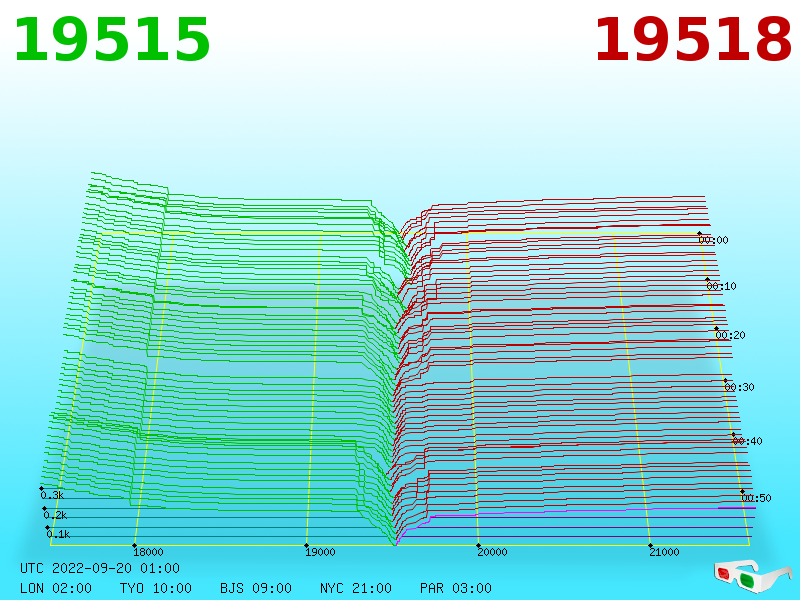
Task: Click the NYC 21:00 clock text
Action: pyautogui.click(x=356, y=588)
